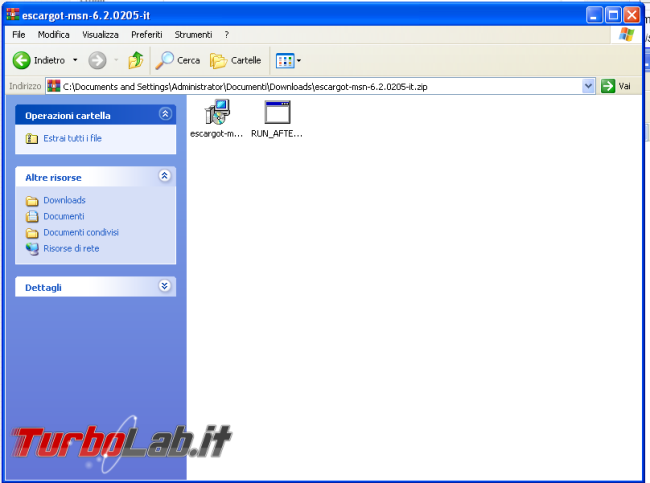Open the ? help menu
This screenshot has width=650, height=483.
[x=226, y=35]
